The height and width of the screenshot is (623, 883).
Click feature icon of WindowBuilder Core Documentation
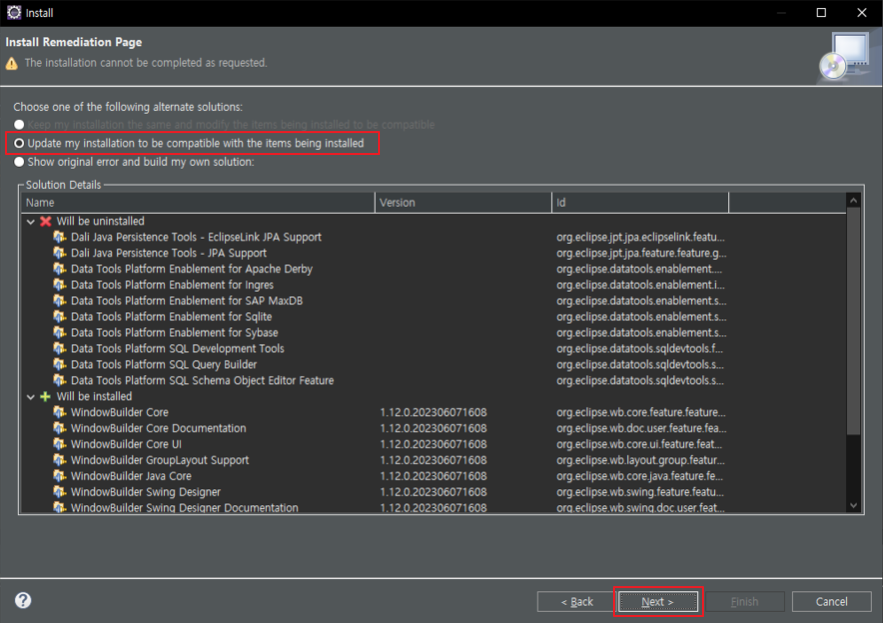pyautogui.click(x=60, y=428)
